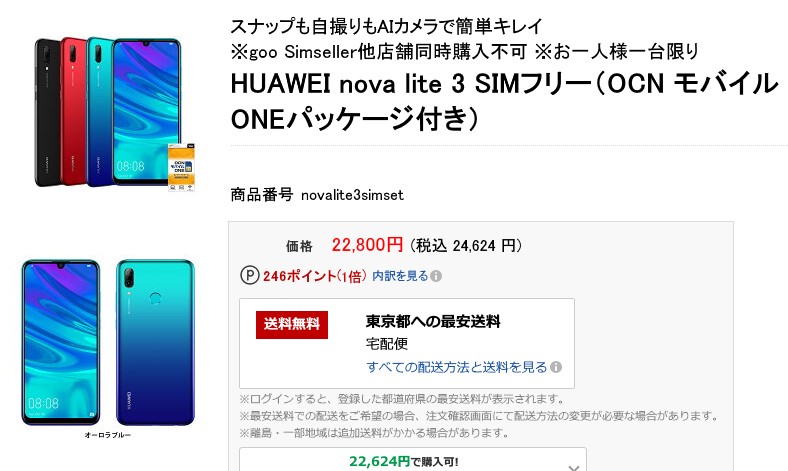Click the product number novalite3simset
This screenshot has width=788, height=471.
point(352,195)
